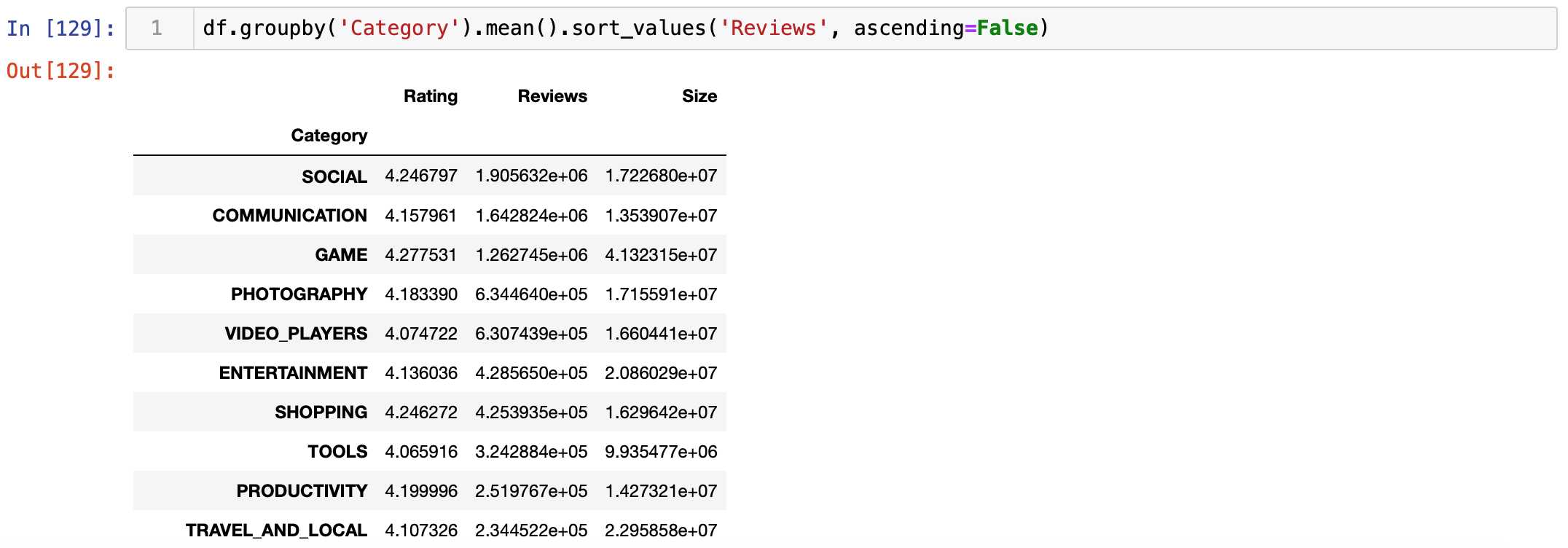Click TRAVEL_AND_LOCAL reviews 2.344522e+05
This screenshot has height=548, width=1568.
[x=531, y=531]
